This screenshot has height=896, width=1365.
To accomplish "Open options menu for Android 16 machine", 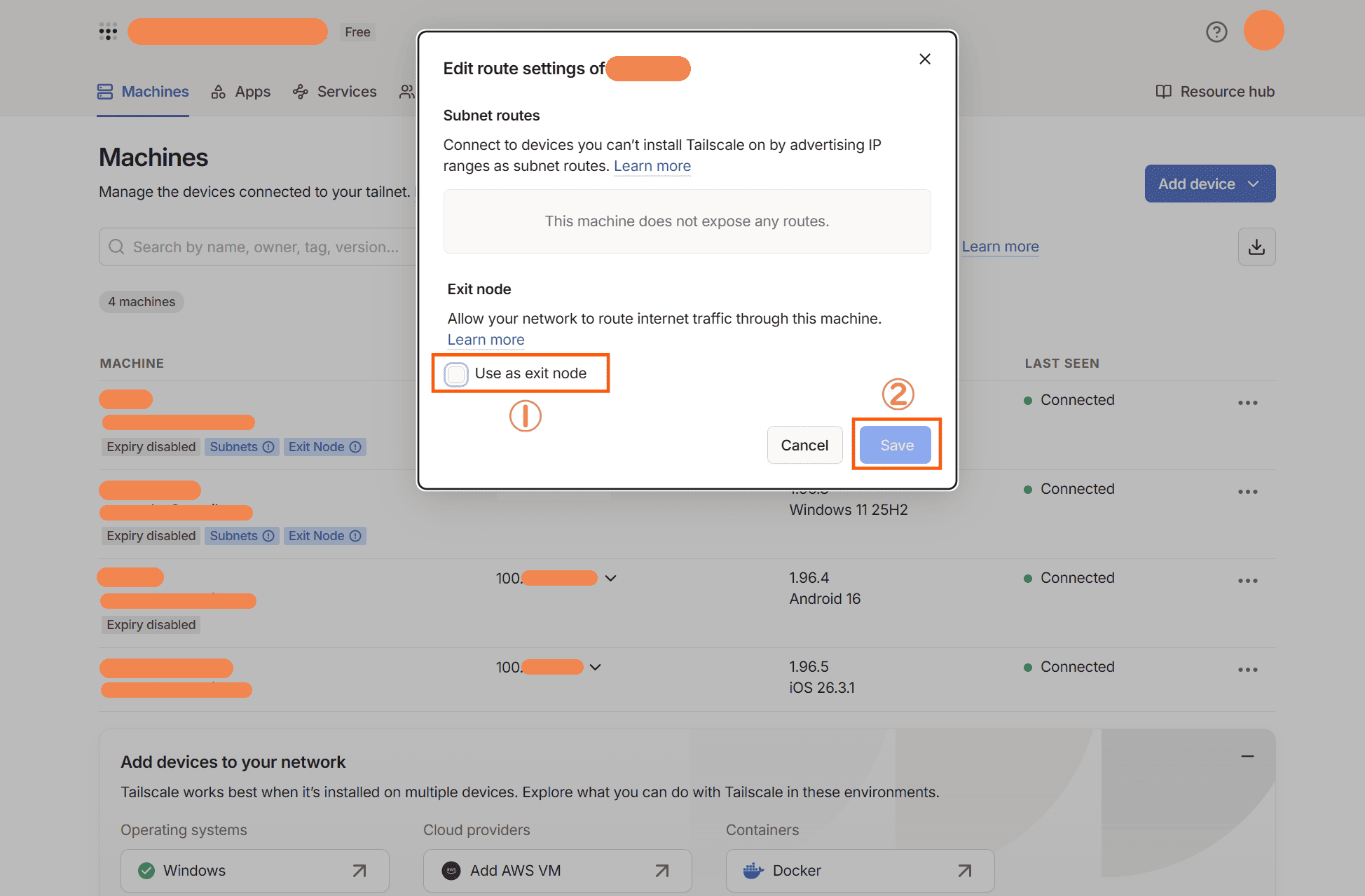I will [1247, 581].
